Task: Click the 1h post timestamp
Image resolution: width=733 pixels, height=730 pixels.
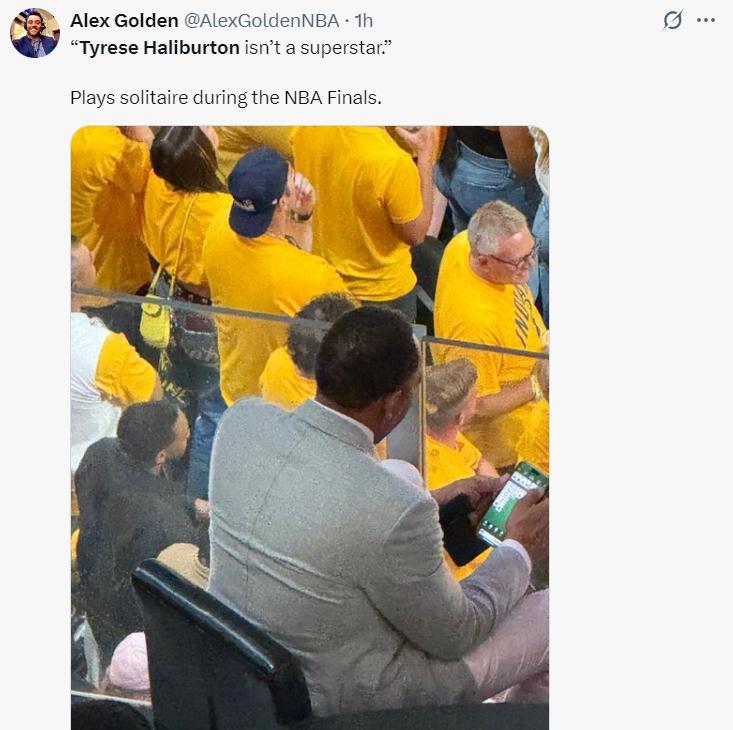Action: click(364, 20)
